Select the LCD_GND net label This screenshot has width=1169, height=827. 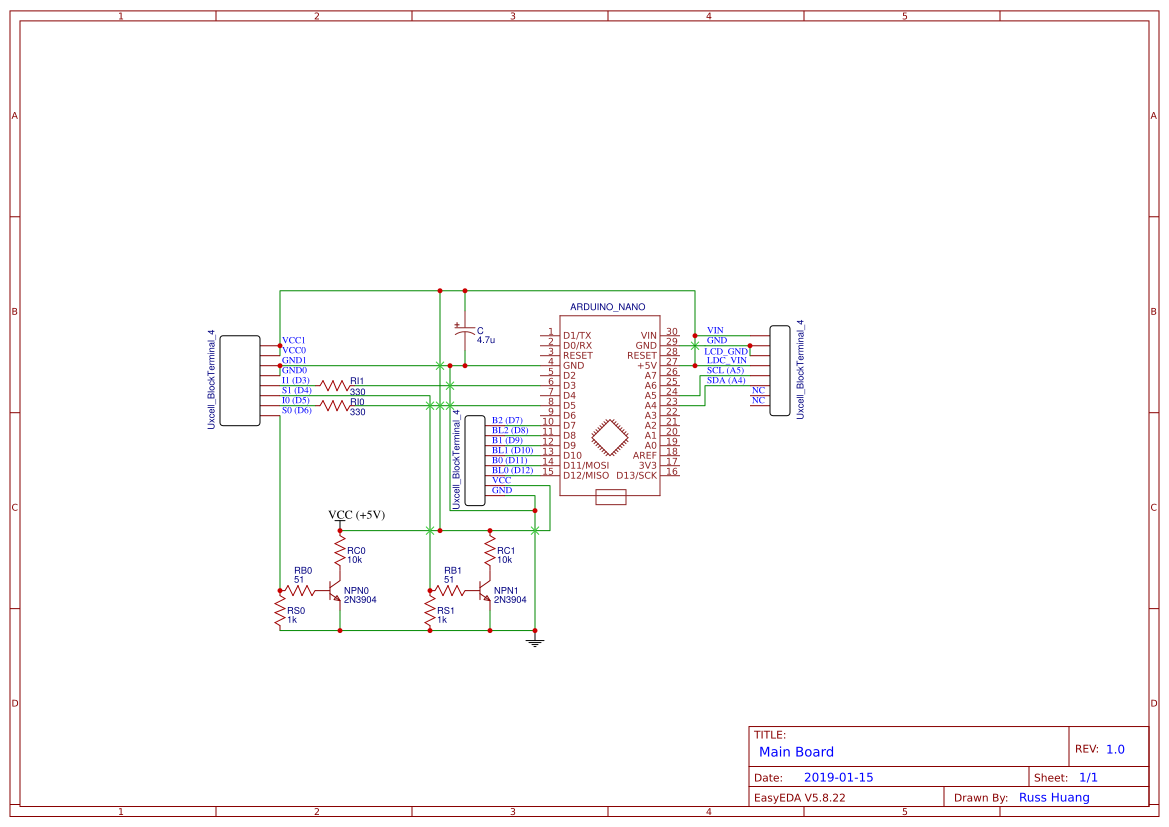727,351
